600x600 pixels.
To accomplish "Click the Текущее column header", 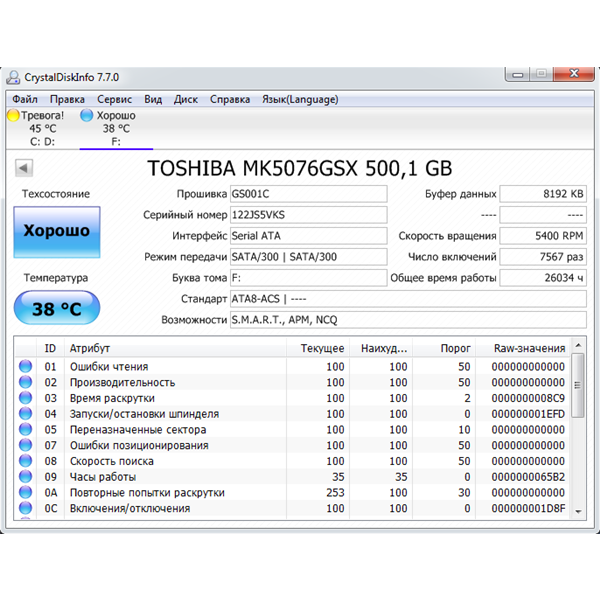I will point(318,348).
